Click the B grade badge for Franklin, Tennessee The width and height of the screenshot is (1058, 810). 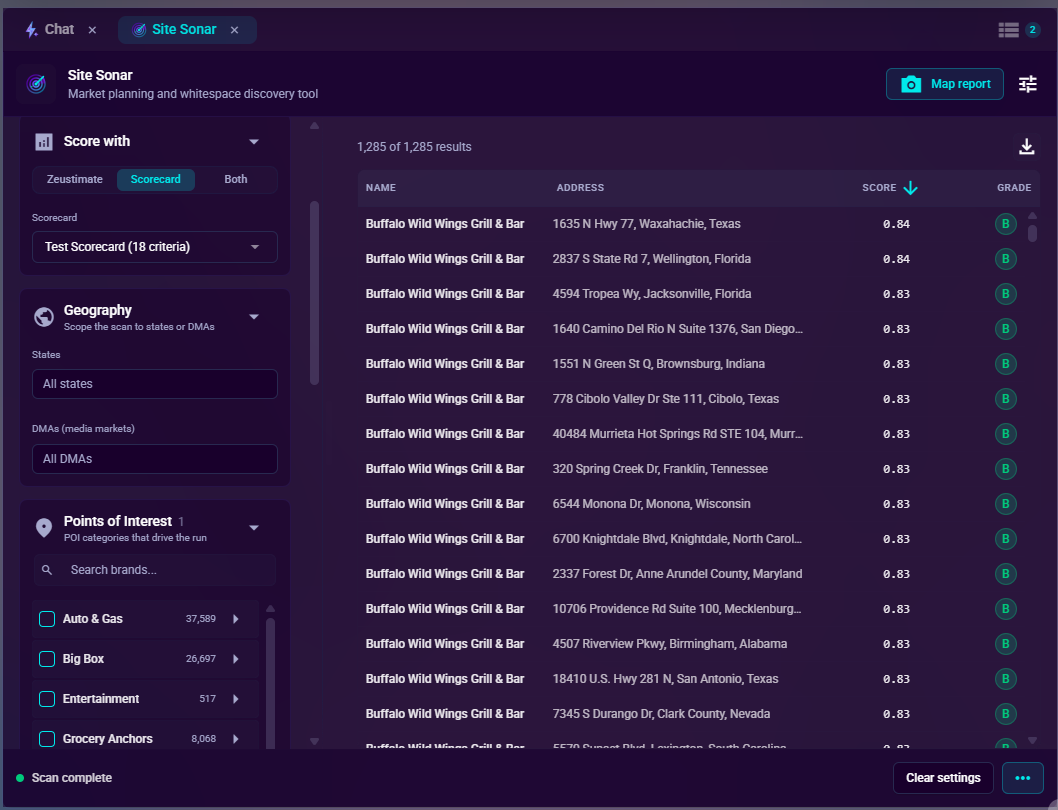click(x=1005, y=469)
